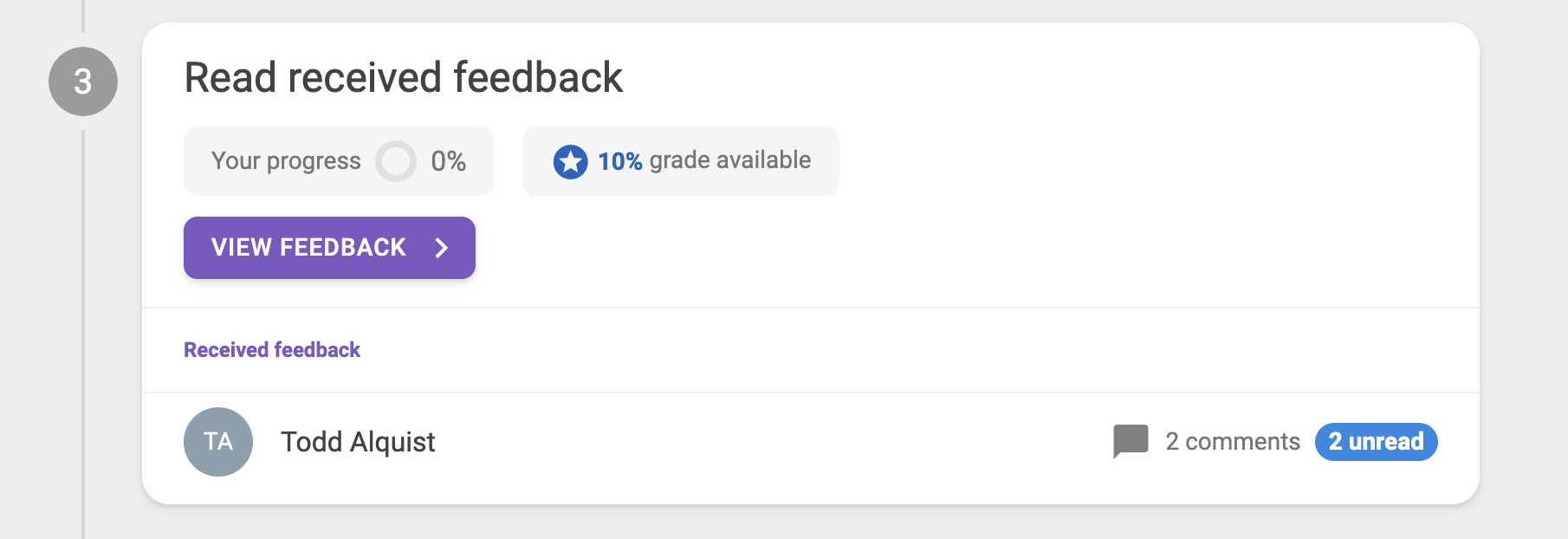Click the Your progress 0% chip
Image resolution: width=1568 pixels, height=539 pixels.
339,161
